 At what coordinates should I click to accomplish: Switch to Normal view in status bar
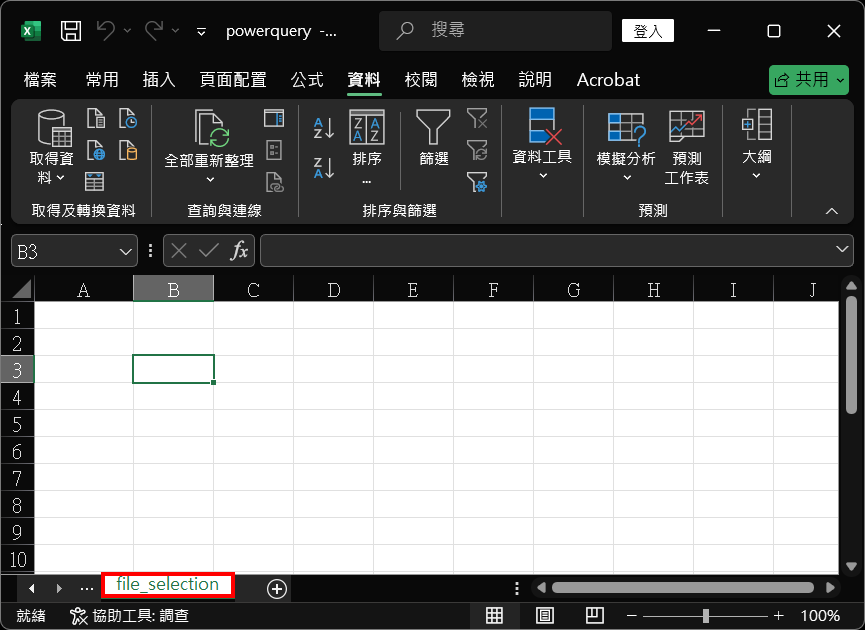(x=494, y=615)
